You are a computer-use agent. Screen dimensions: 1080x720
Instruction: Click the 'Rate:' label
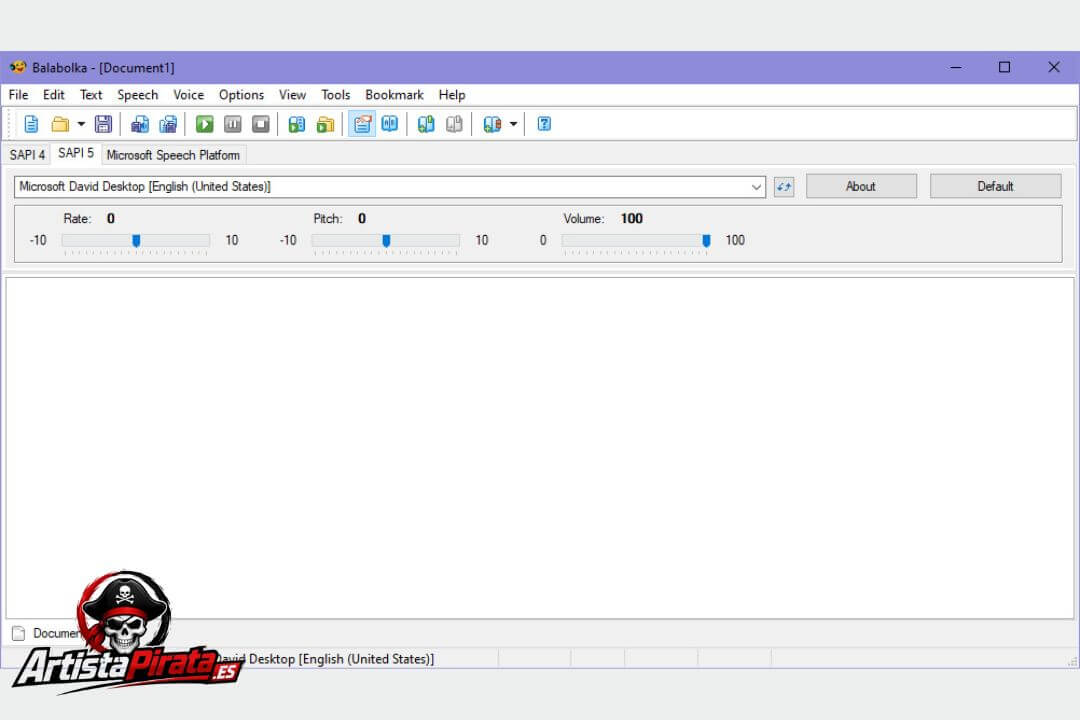click(77, 219)
